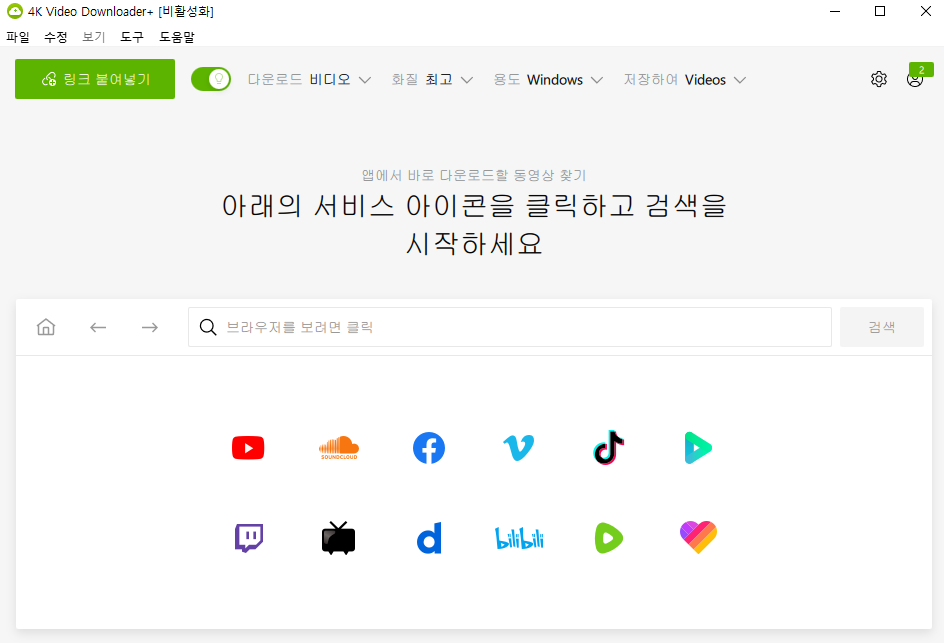This screenshot has width=944, height=643.
Task: Click the notification badge showing 2
Action: click(922, 69)
